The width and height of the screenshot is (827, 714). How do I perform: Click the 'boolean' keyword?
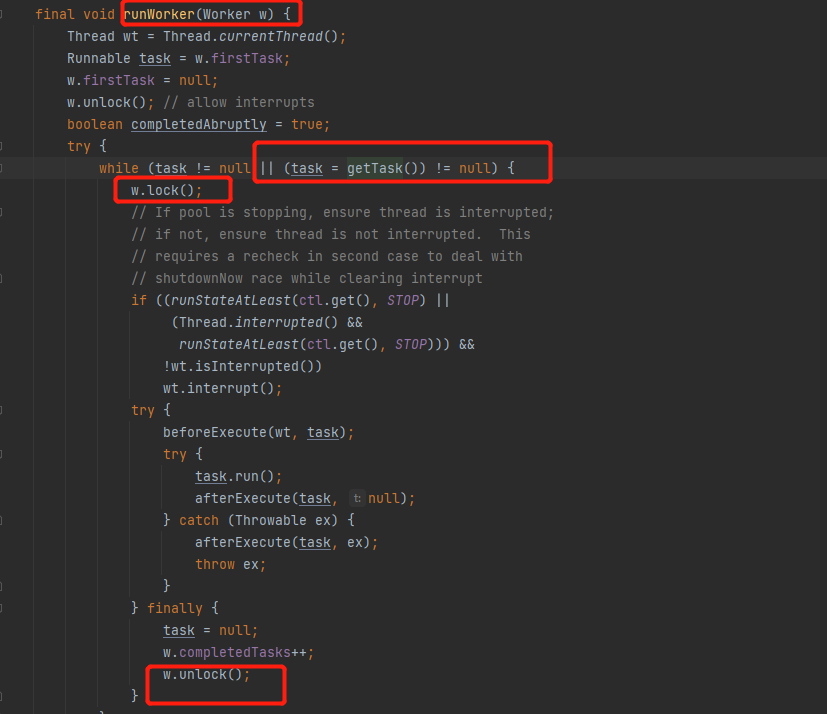click(95, 124)
